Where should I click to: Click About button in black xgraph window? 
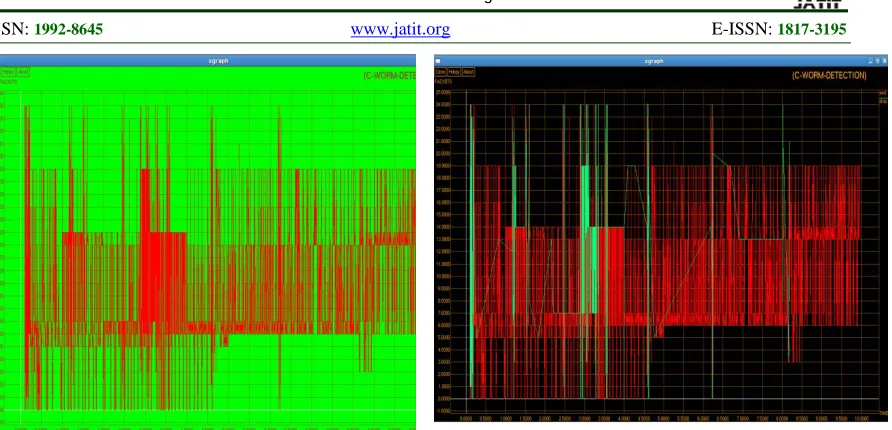click(x=468, y=72)
